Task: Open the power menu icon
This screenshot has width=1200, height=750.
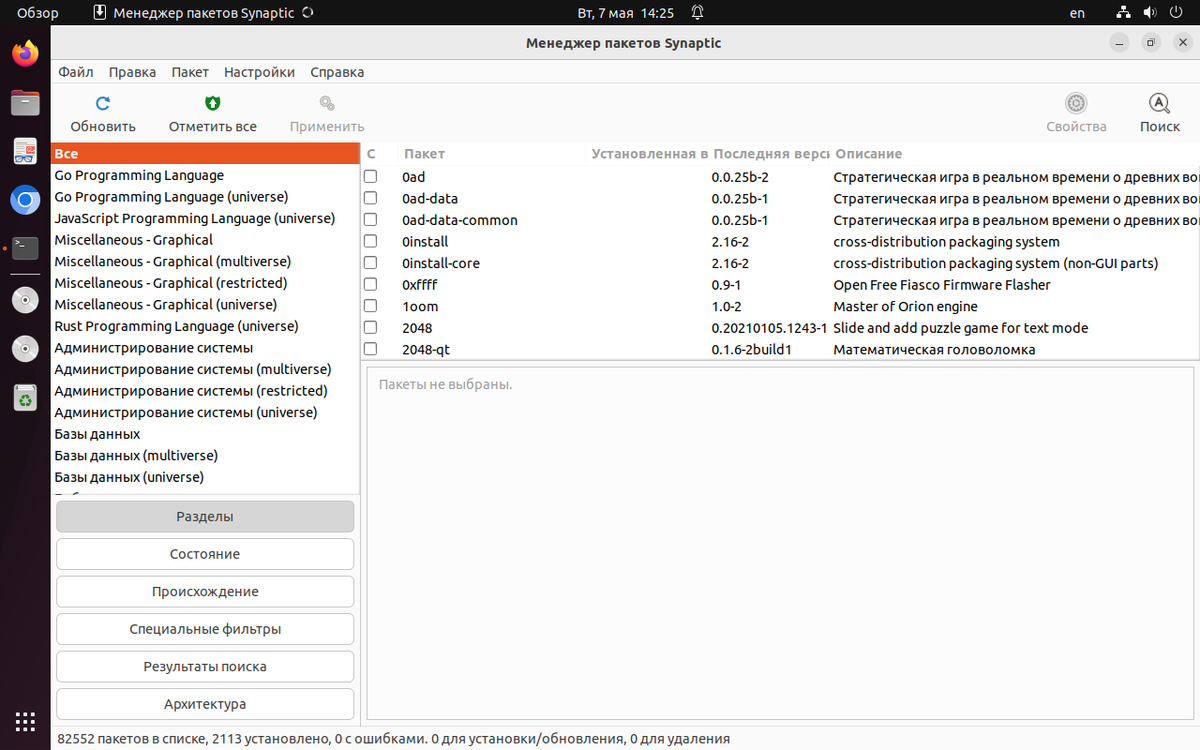Action: [x=1177, y=13]
